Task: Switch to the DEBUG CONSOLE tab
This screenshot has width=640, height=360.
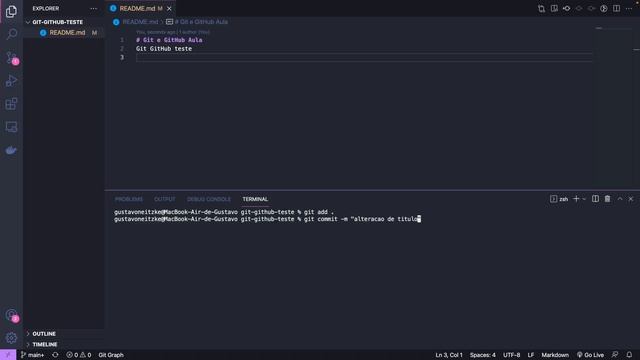Action: (209, 199)
